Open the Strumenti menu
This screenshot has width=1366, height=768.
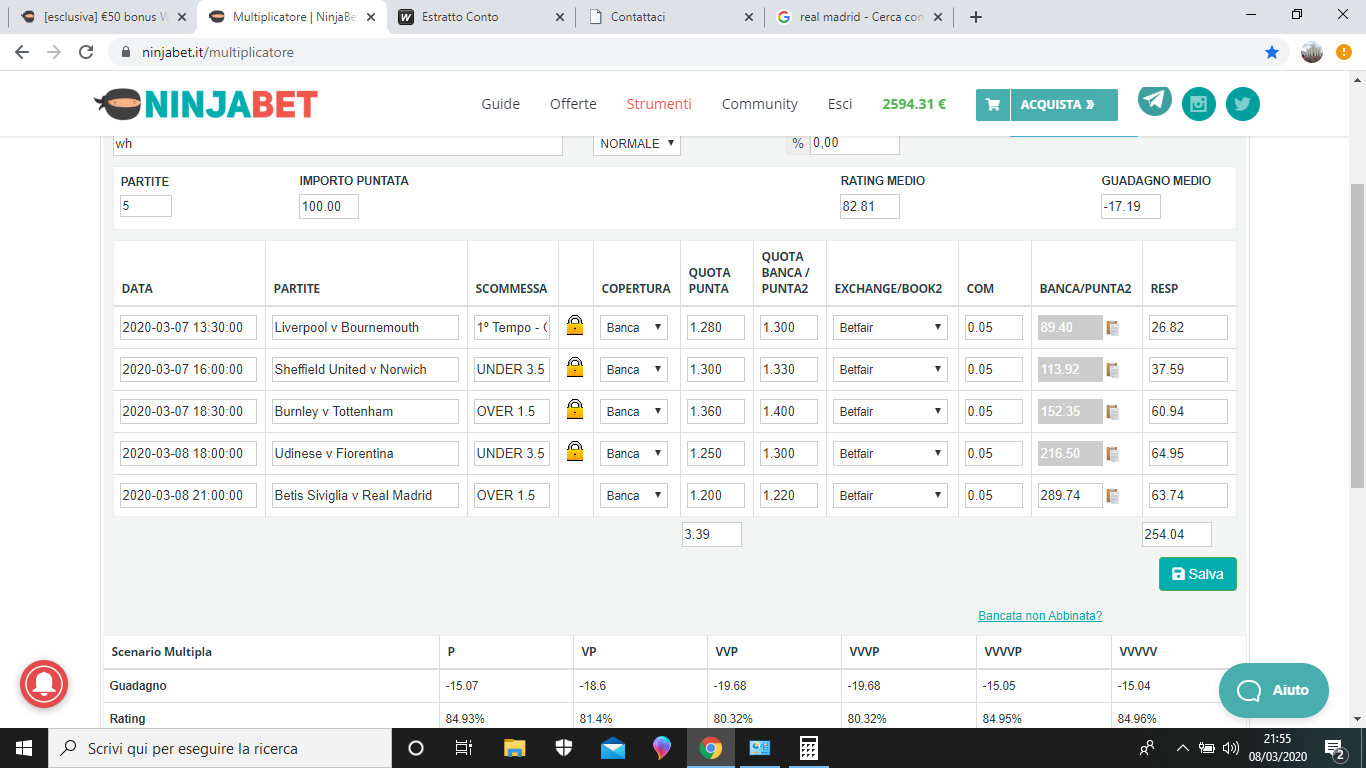[x=659, y=104]
